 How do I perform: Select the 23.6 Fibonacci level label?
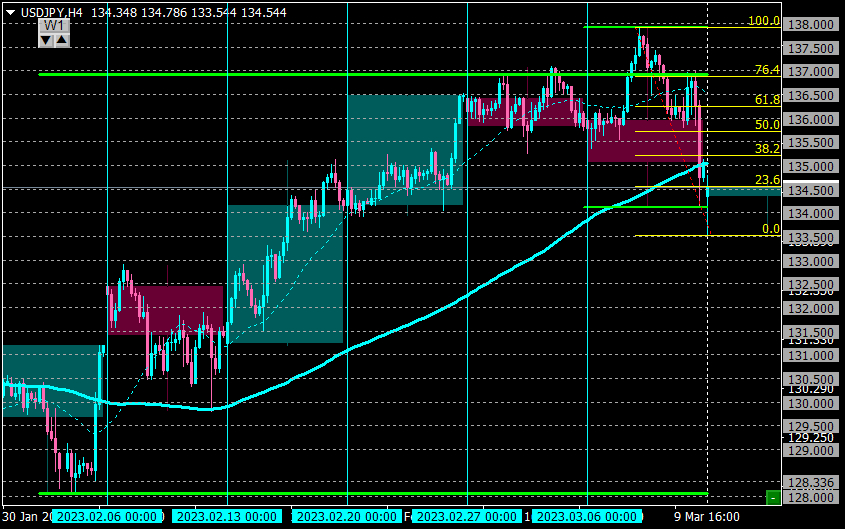coord(767,180)
